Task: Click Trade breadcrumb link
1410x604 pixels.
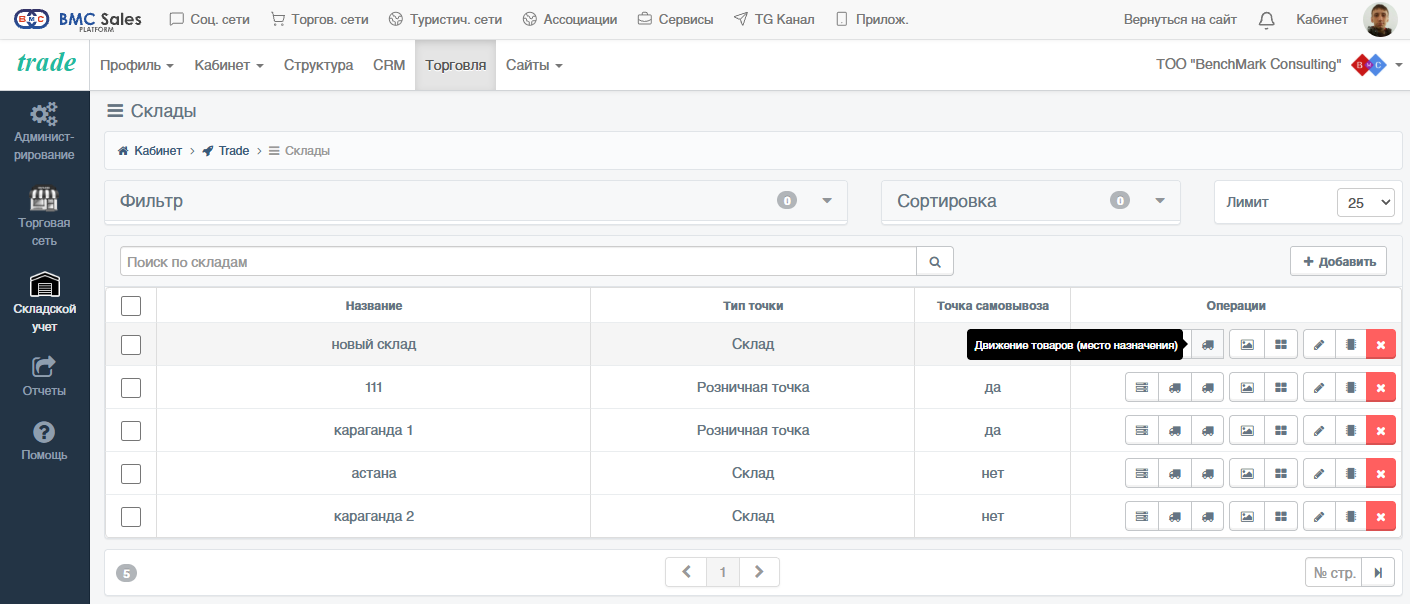Action: click(x=226, y=151)
